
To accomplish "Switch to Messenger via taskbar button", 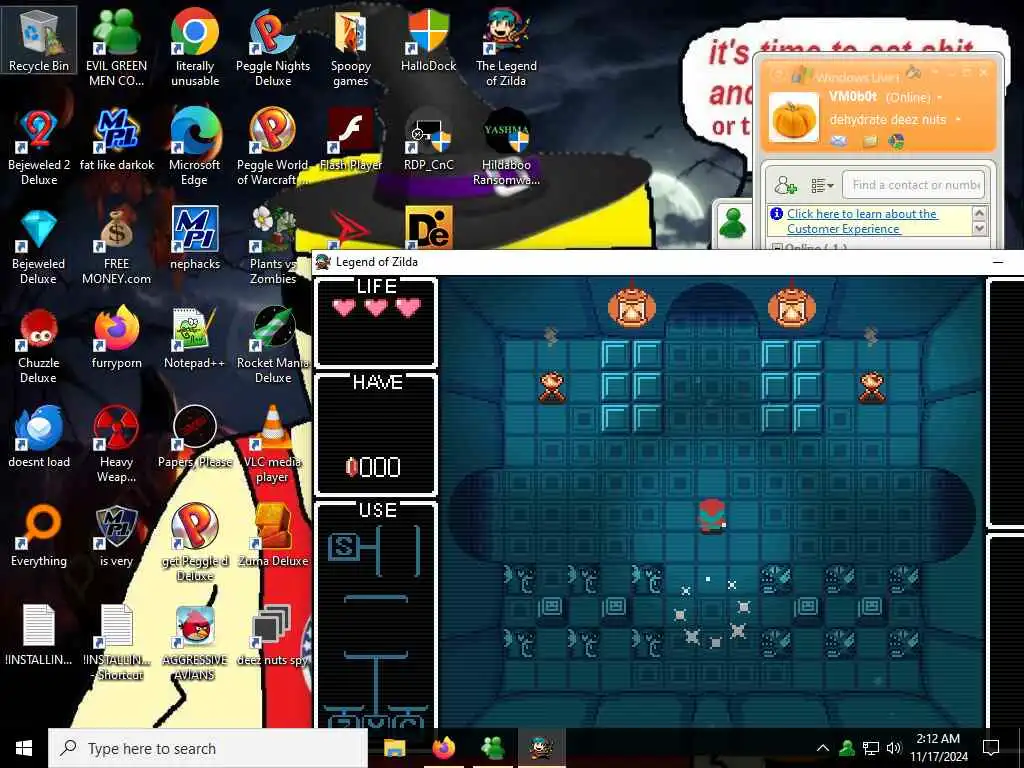I will pos(492,748).
